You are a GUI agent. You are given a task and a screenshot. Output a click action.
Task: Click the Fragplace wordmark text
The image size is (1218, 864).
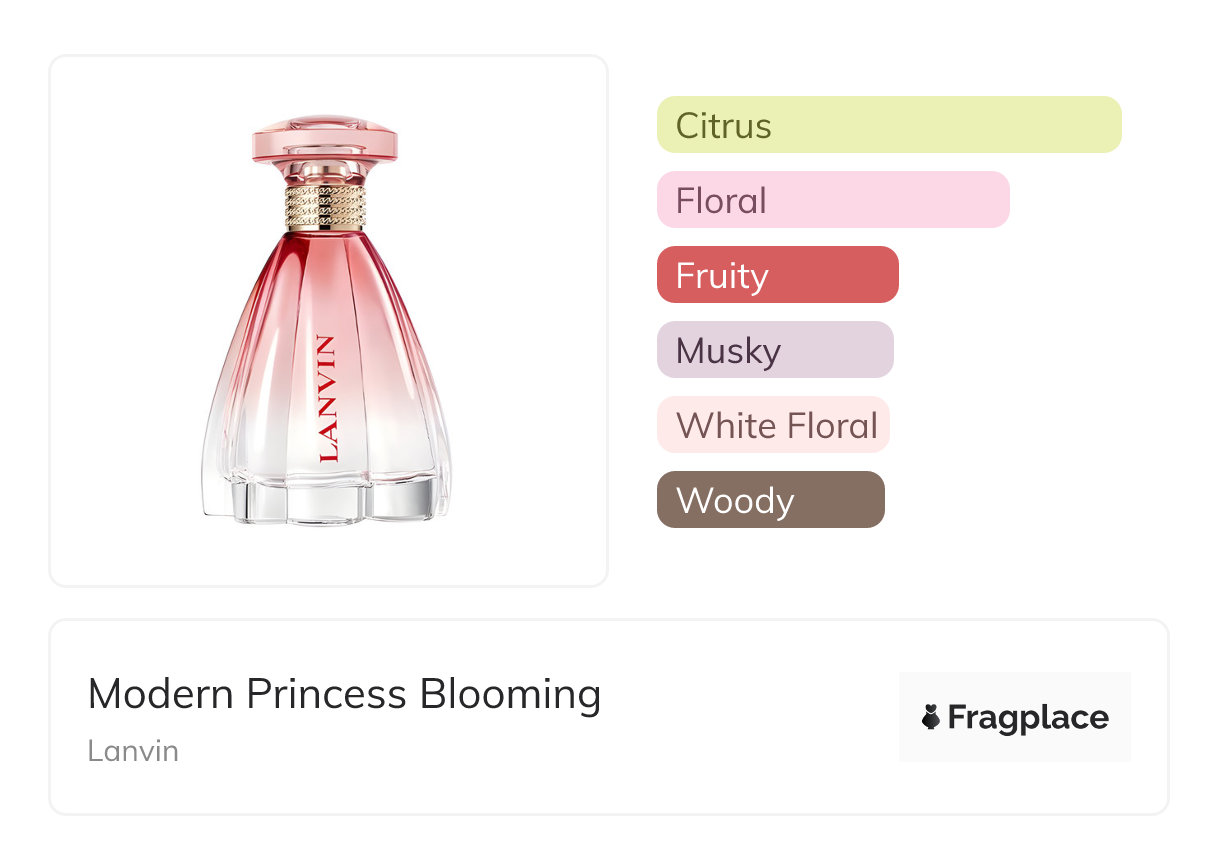(x=1028, y=717)
